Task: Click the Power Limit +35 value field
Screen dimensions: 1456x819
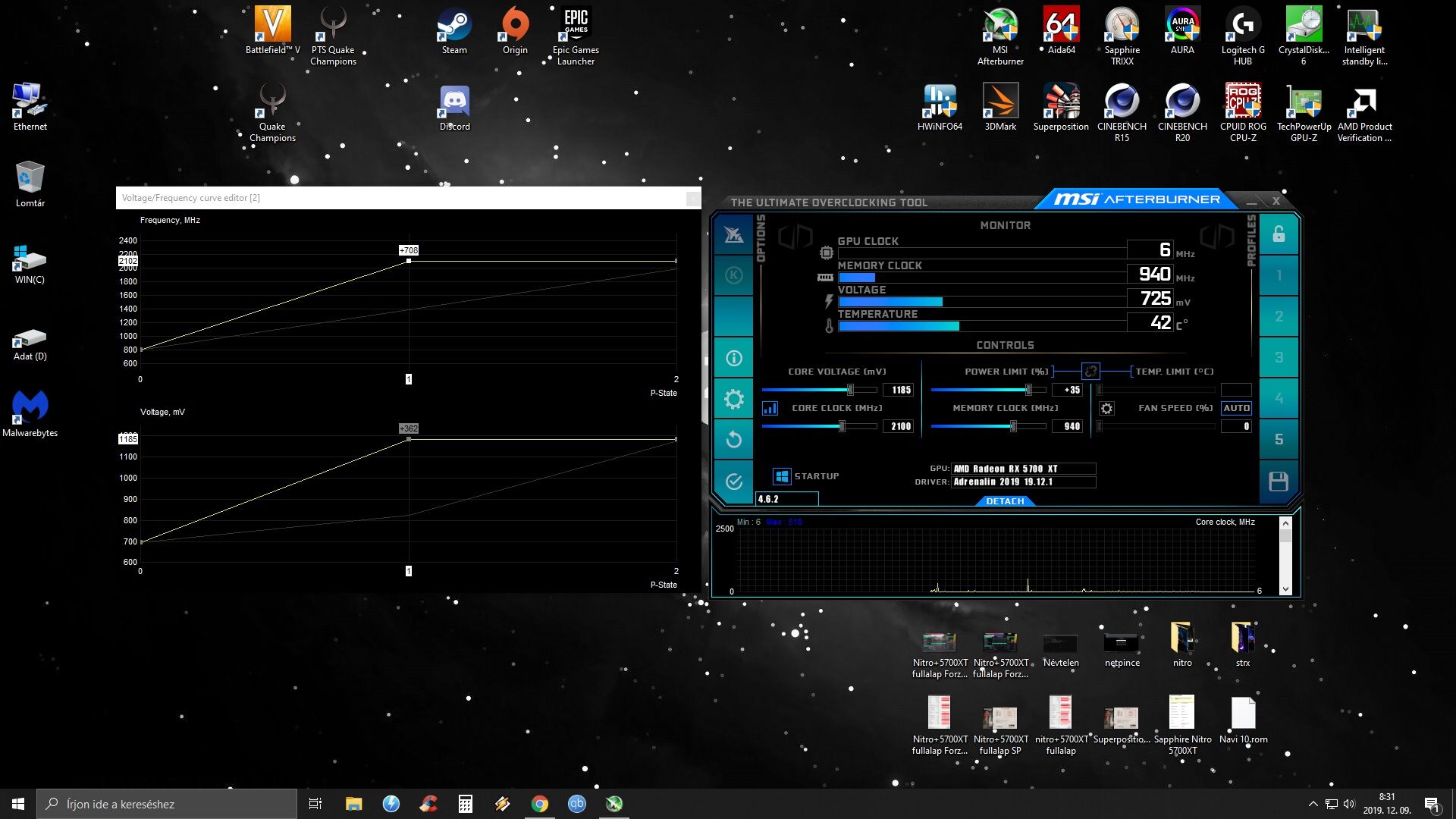Action: 1068,390
